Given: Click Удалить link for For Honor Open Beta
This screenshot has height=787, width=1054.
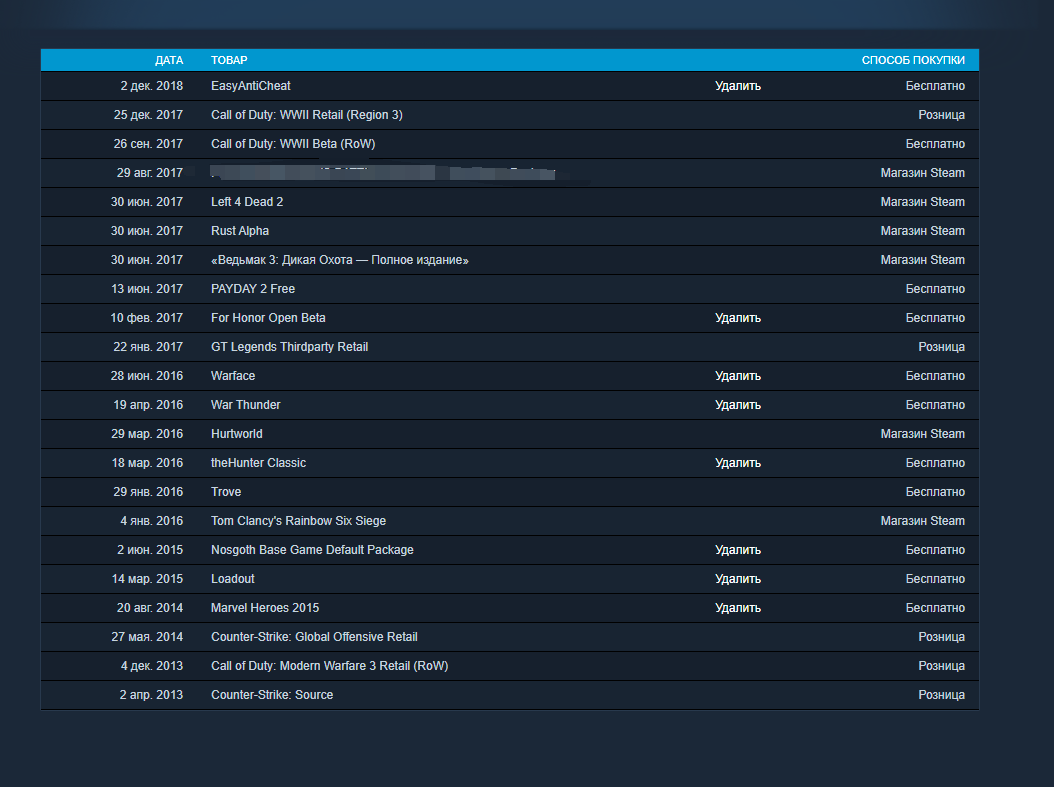Looking at the screenshot, I should (x=737, y=318).
